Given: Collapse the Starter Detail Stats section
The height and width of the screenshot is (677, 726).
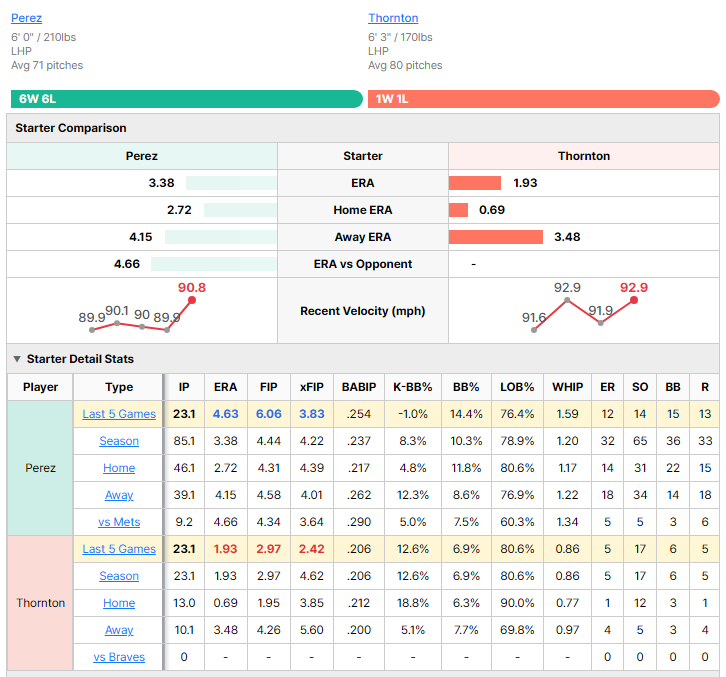Looking at the screenshot, I should click(17, 359).
